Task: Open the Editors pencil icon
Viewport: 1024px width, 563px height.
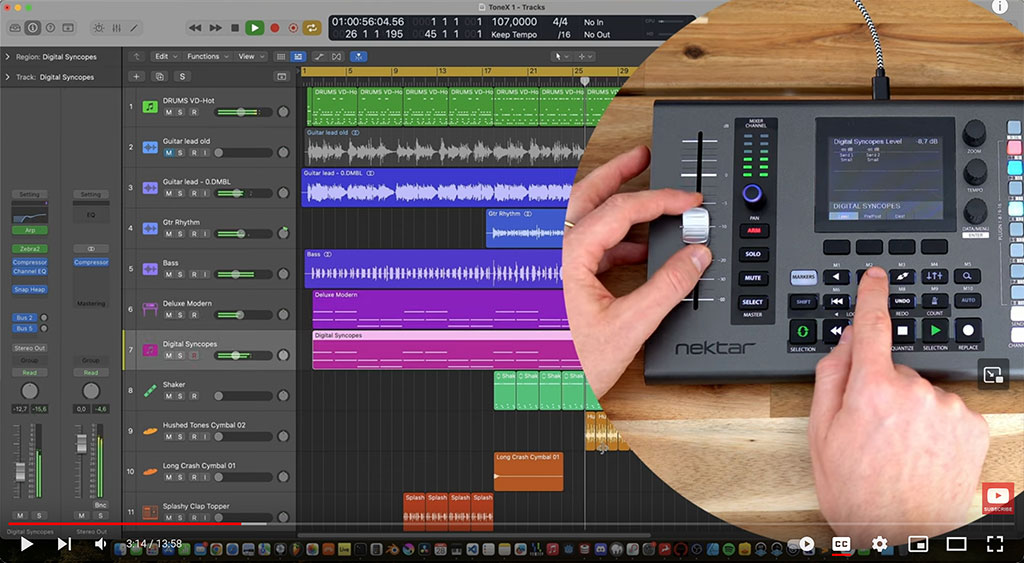Action: click(134, 28)
